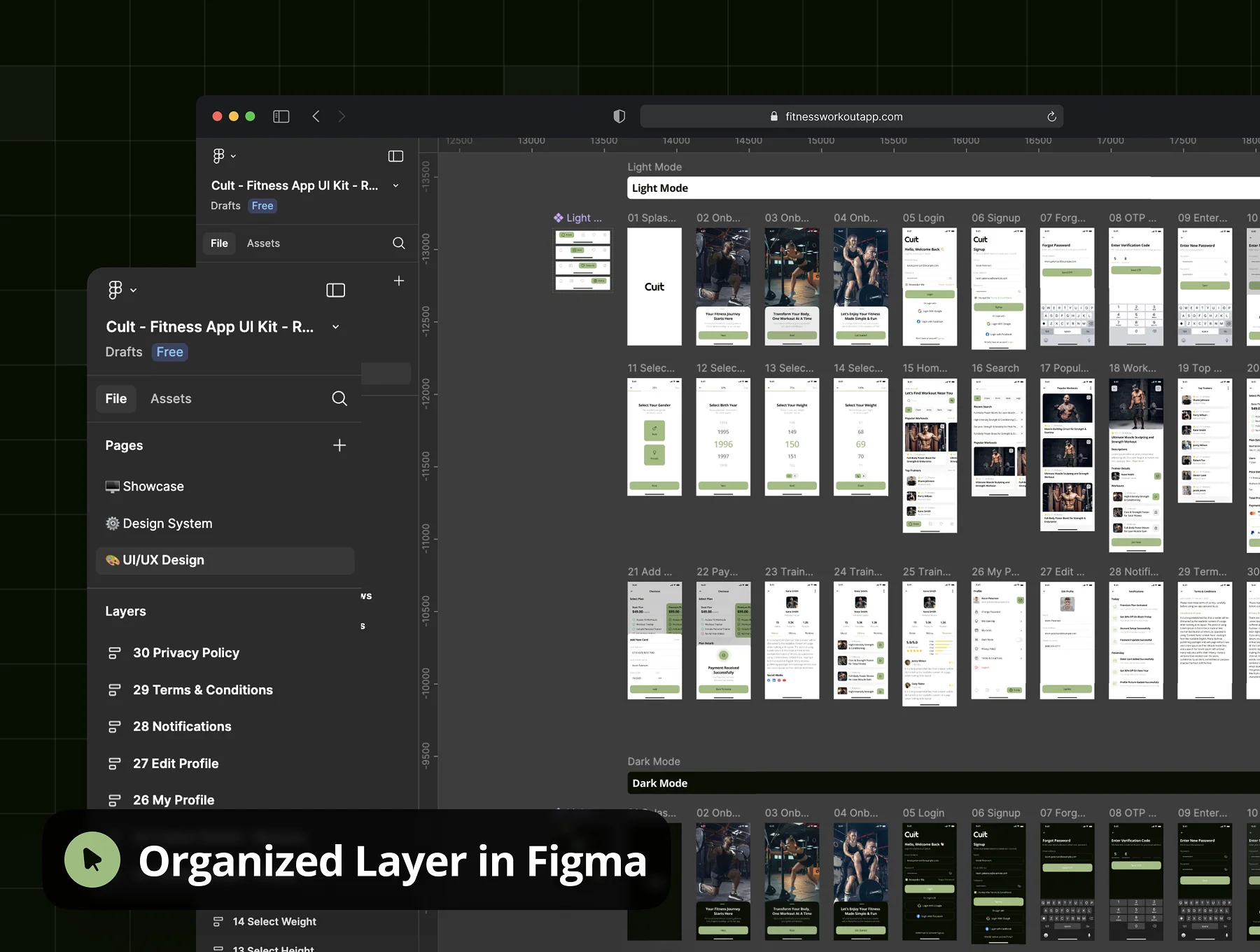Select the UI/UX Design page
This screenshot has width=1260, height=952.
coord(225,561)
